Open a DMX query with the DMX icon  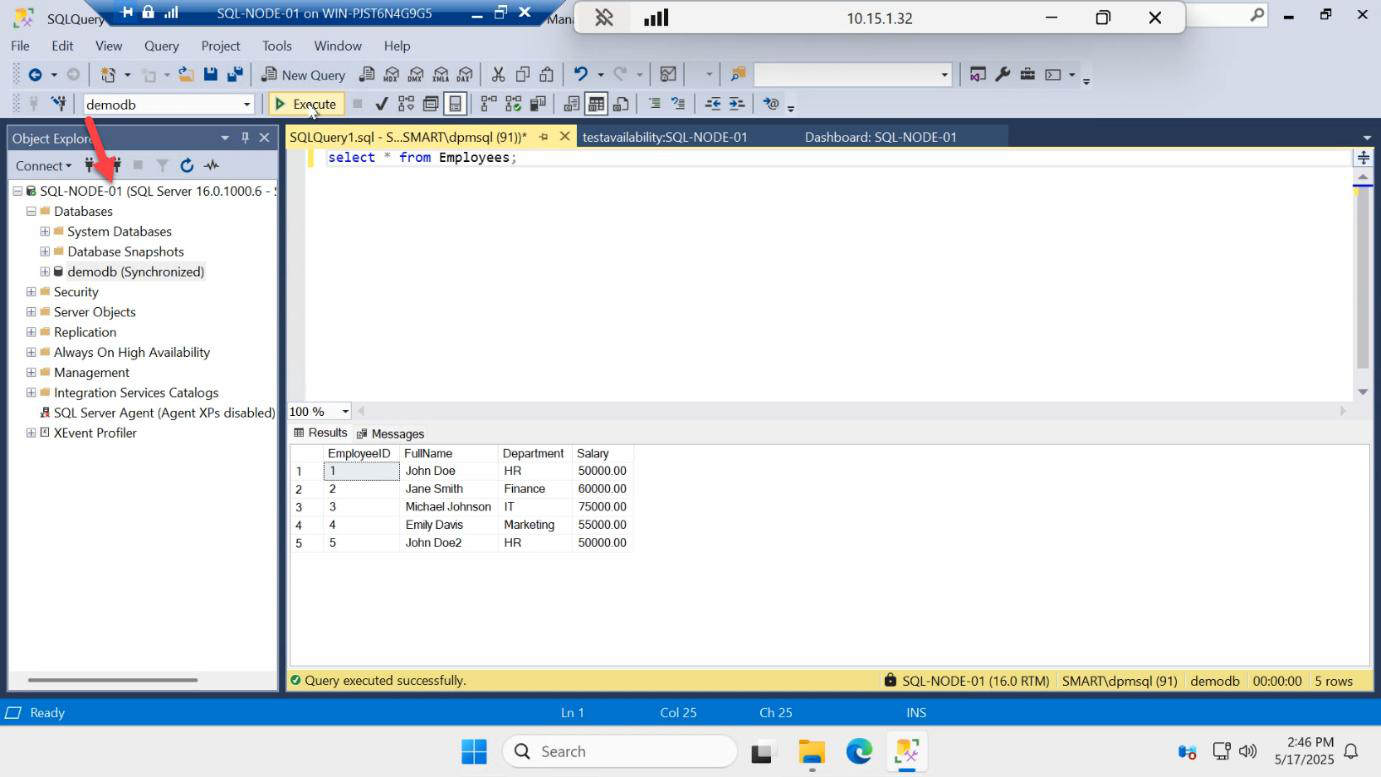tap(416, 74)
